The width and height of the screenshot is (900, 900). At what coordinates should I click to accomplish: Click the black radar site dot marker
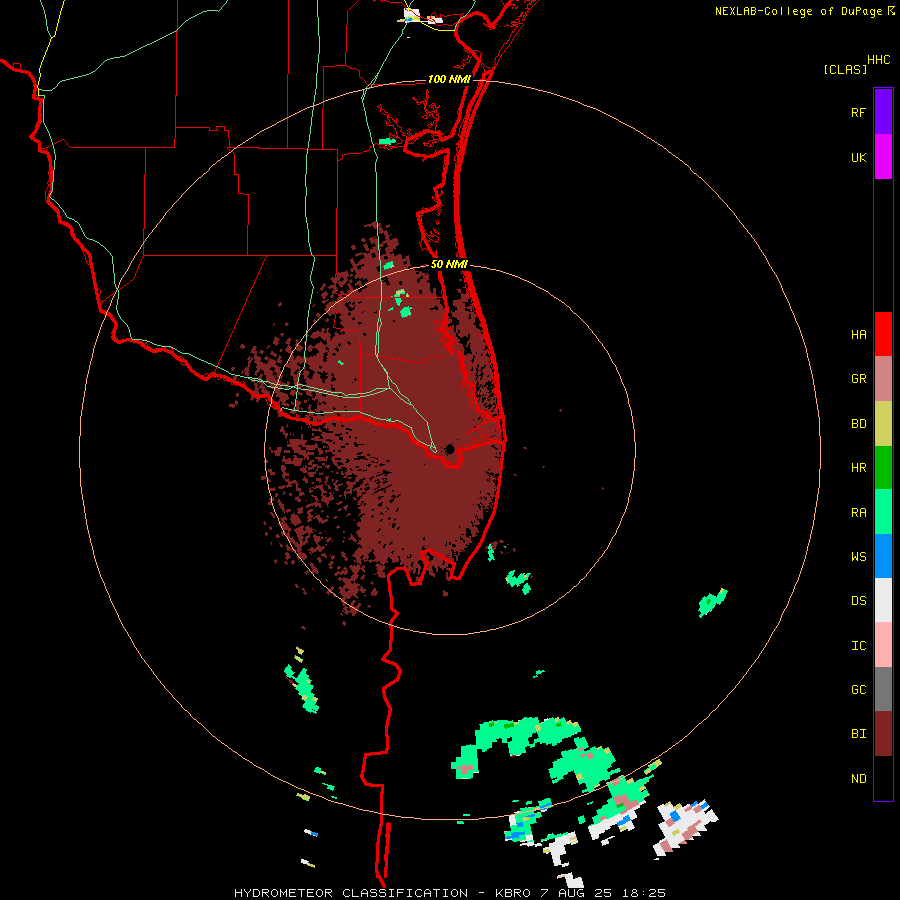449,449
